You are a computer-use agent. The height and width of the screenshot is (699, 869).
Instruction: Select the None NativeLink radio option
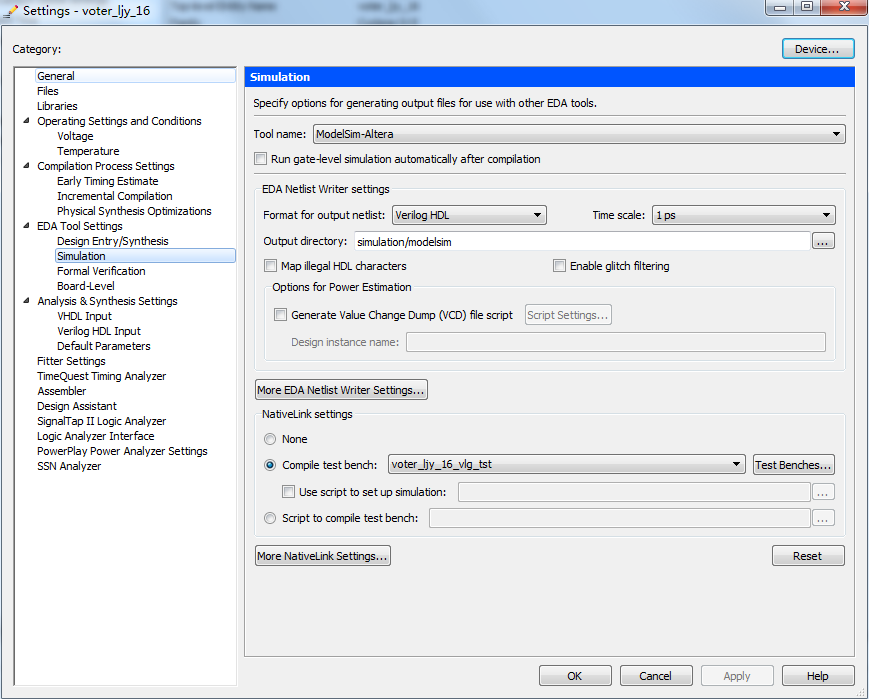point(270,439)
